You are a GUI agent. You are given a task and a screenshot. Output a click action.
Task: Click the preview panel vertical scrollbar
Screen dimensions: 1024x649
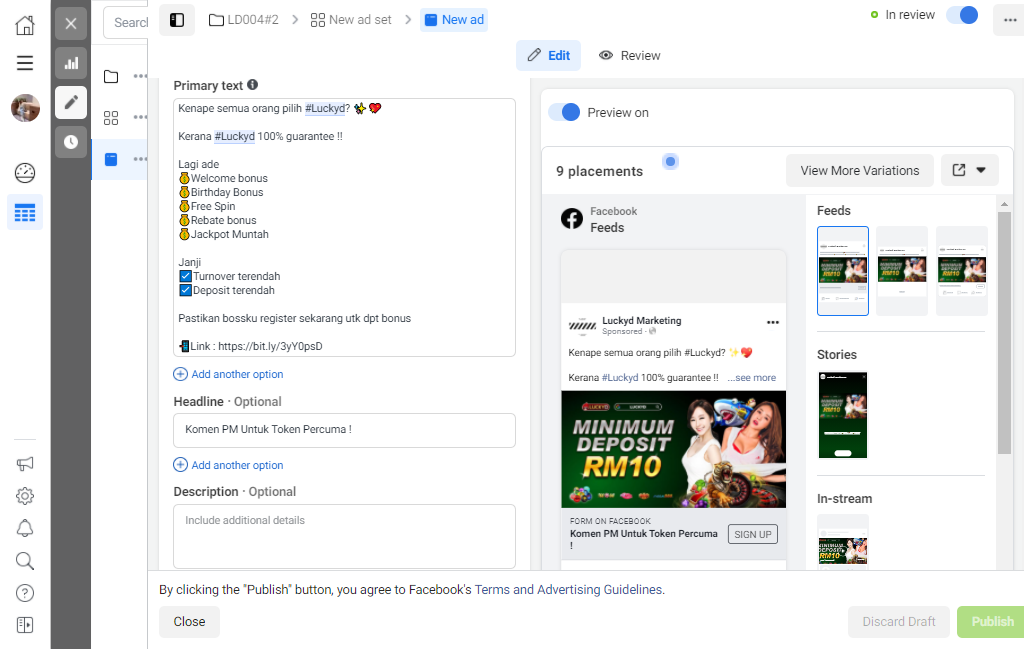[x=1004, y=333]
